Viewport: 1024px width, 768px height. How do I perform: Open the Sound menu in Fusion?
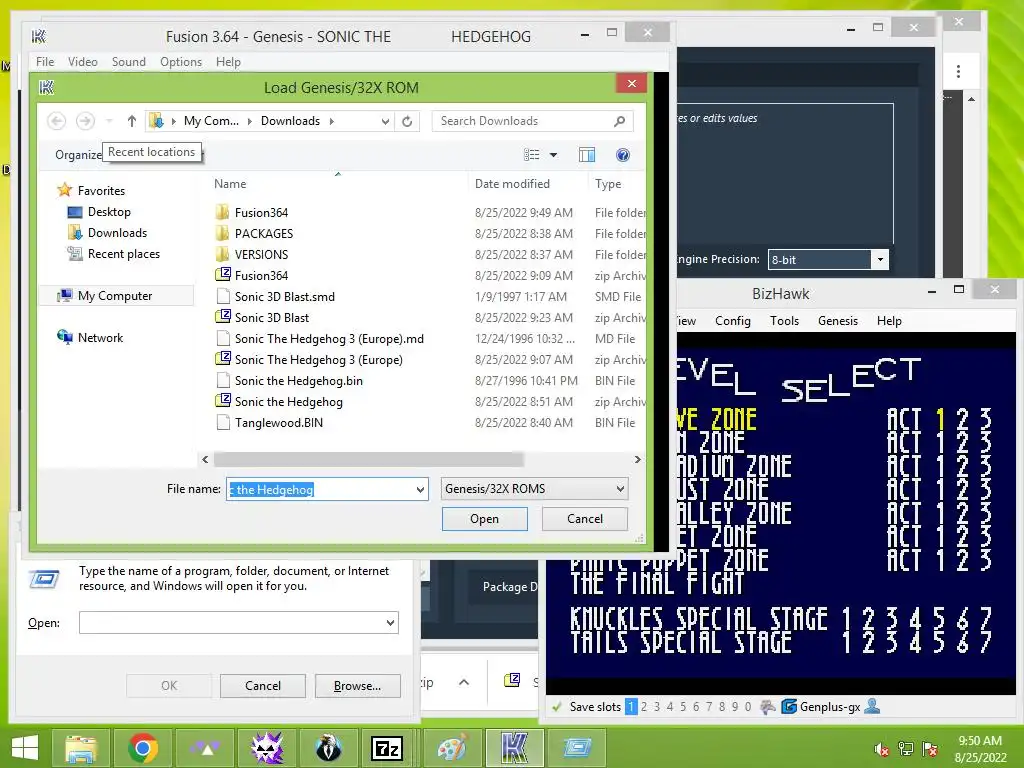click(x=129, y=61)
